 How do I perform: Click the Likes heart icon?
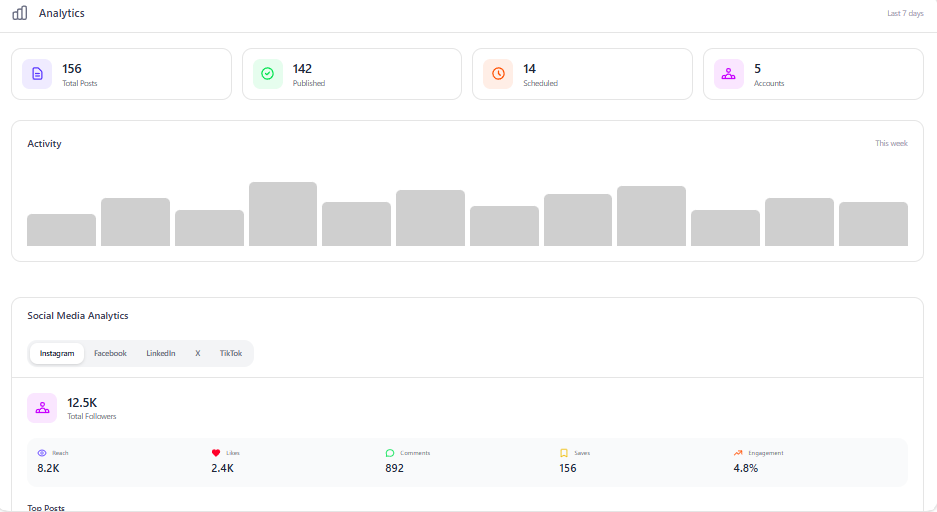click(216, 453)
